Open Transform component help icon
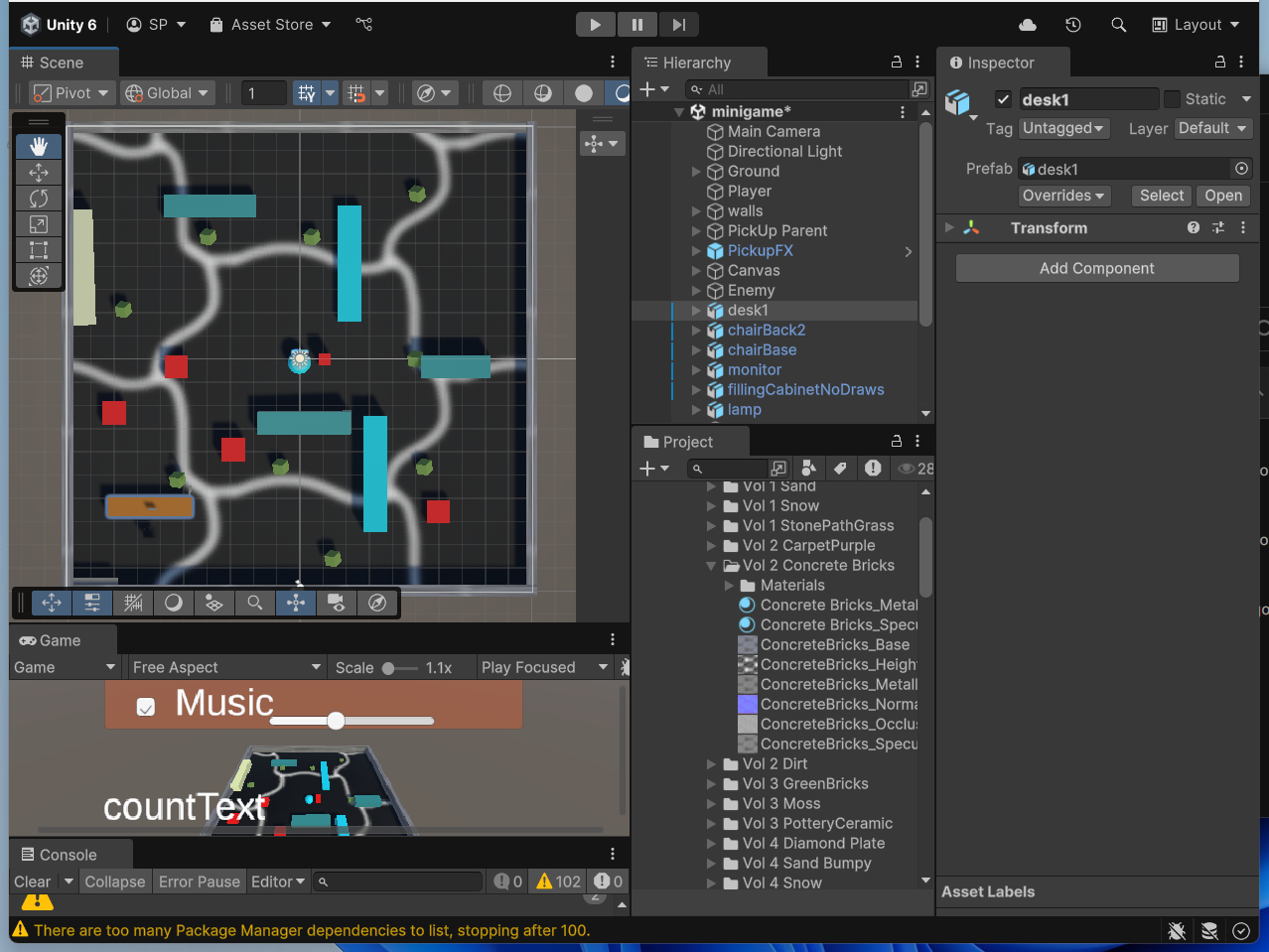The width and height of the screenshot is (1269, 952). [x=1194, y=228]
